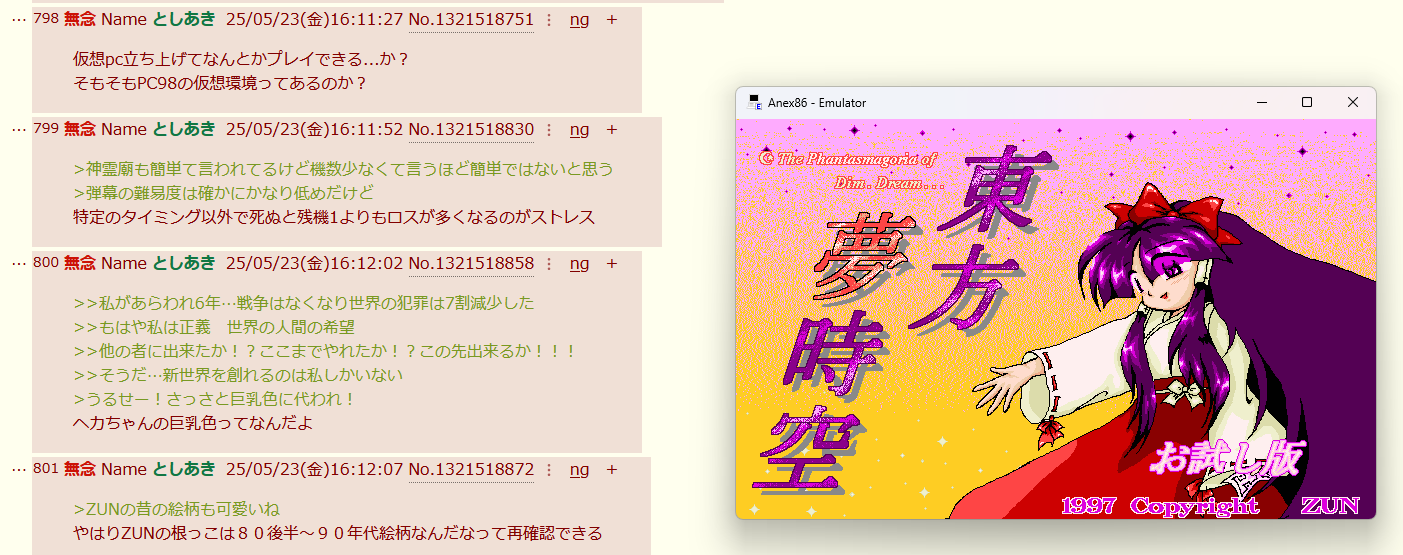
Task: Click the + icon on post 799
Action: [612, 130]
